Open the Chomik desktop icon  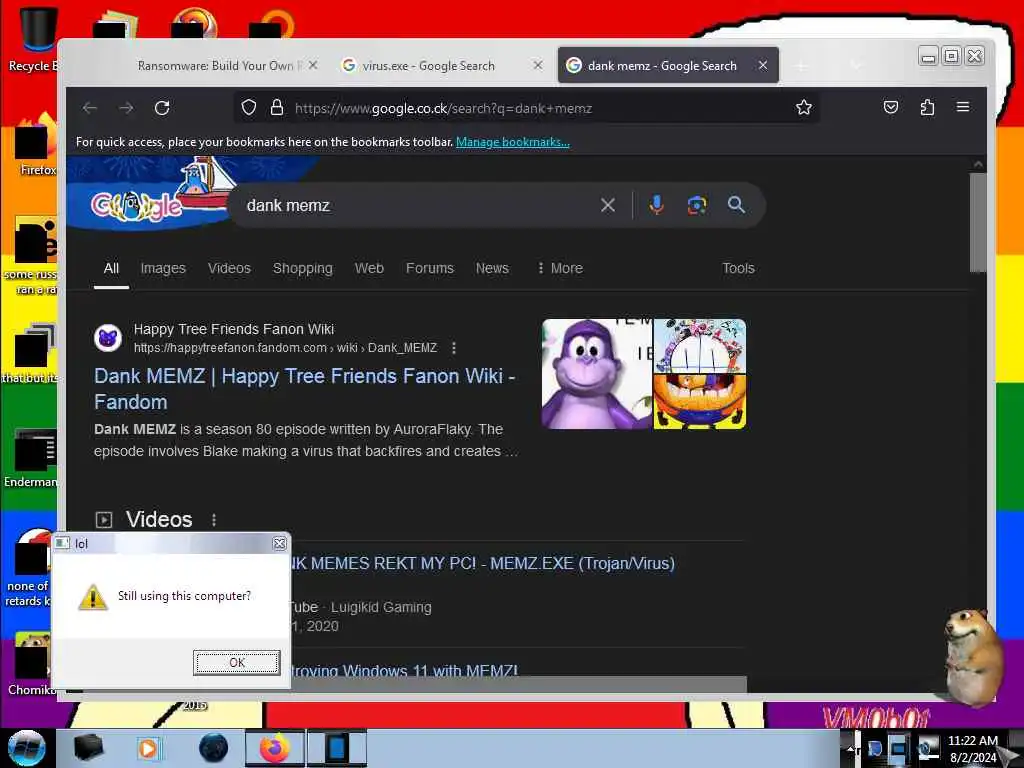31,664
